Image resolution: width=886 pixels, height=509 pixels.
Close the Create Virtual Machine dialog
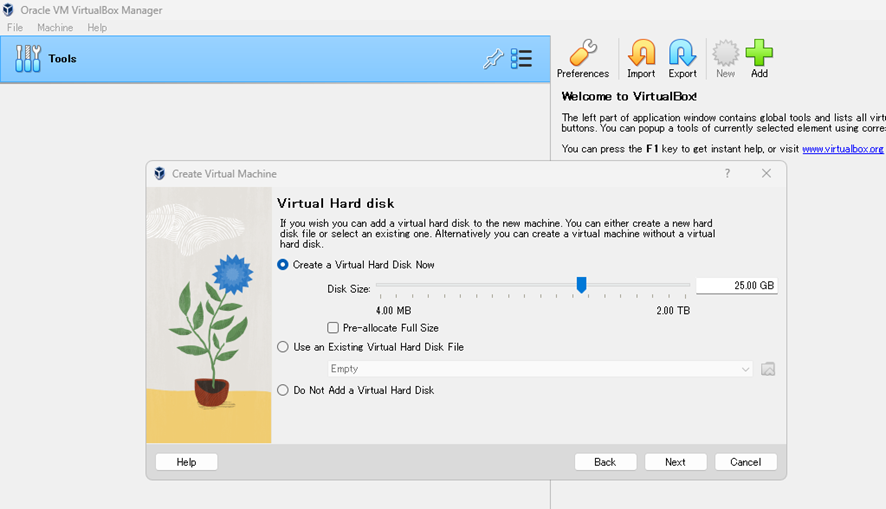click(x=766, y=173)
